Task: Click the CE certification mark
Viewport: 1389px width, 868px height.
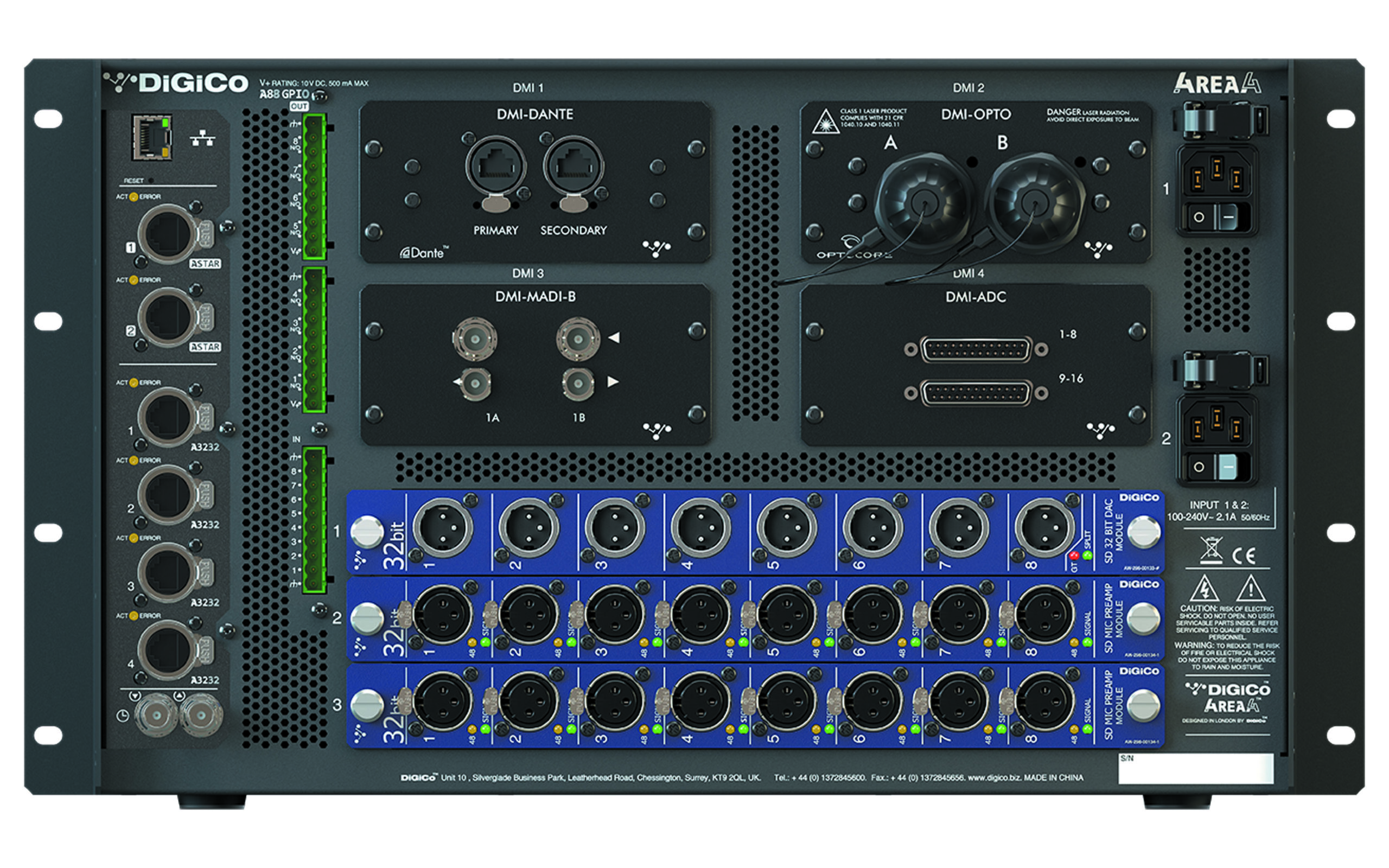Action: (1244, 555)
